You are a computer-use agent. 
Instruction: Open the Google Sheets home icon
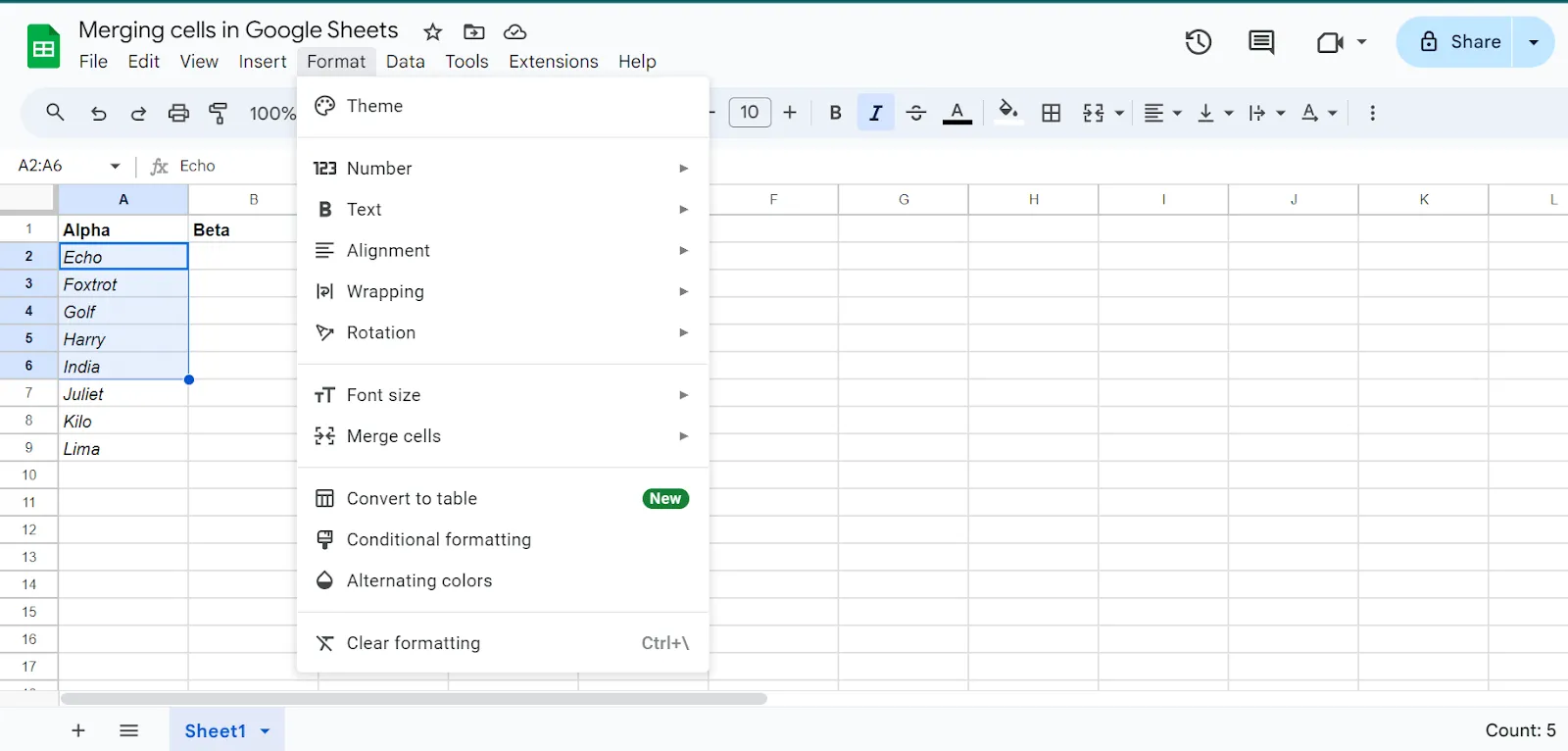pos(43,46)
